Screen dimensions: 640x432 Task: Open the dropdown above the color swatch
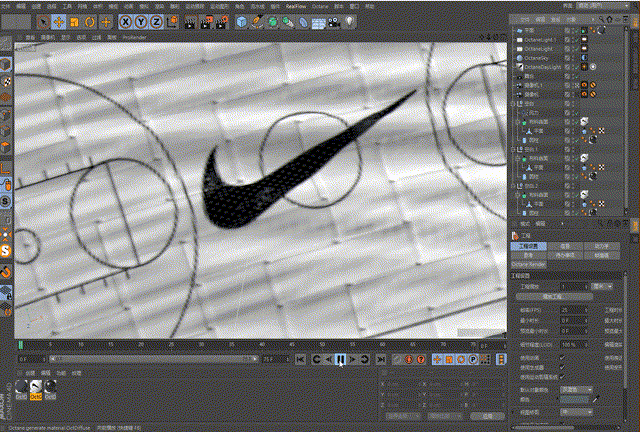[x=576, y=390]
